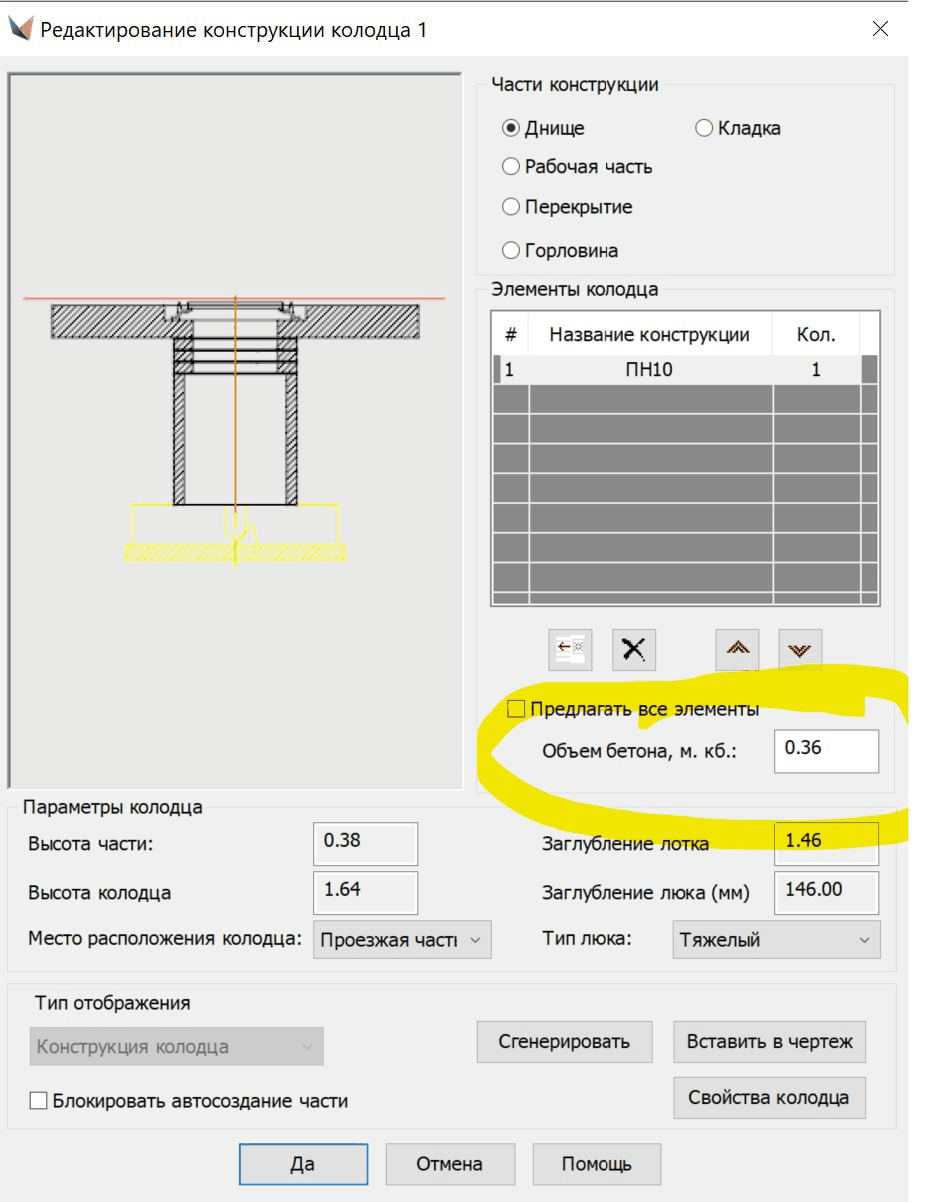The image size is (931, 1202).
Task: Click the Вставить в чертеж button
Action: 769,1041
